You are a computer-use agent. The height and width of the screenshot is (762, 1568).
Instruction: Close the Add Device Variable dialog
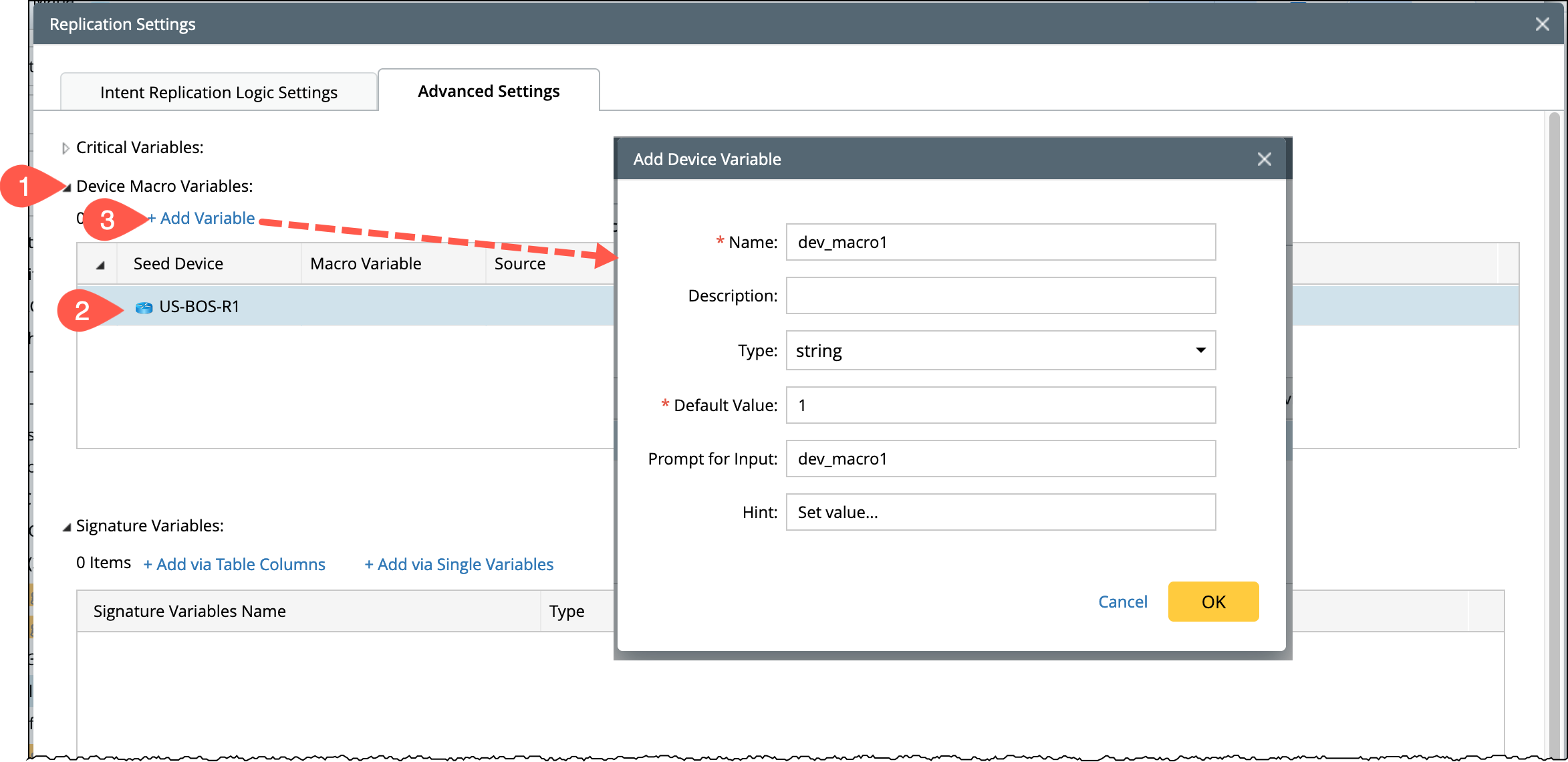[x=1264, y=159]
